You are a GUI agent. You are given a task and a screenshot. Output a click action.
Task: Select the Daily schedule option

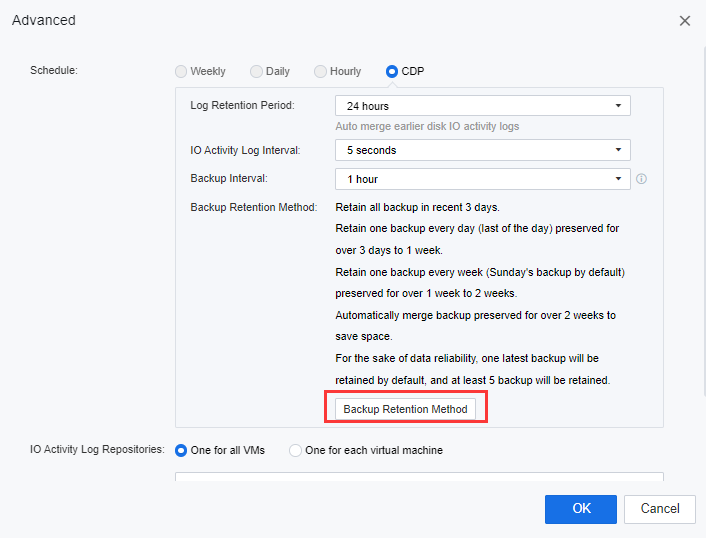257,72
